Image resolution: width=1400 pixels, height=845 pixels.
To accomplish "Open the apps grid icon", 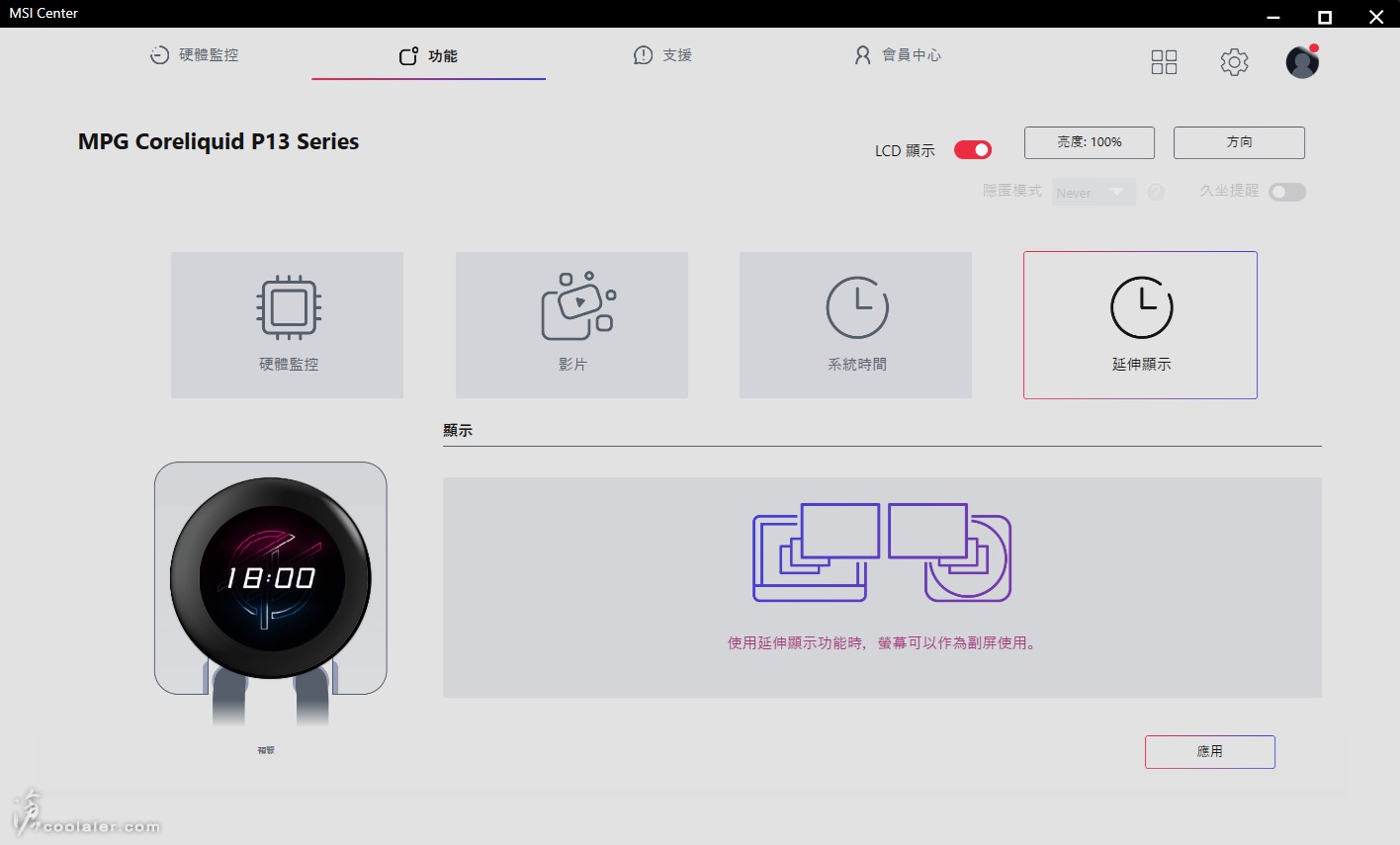I will coord(1164,62).
